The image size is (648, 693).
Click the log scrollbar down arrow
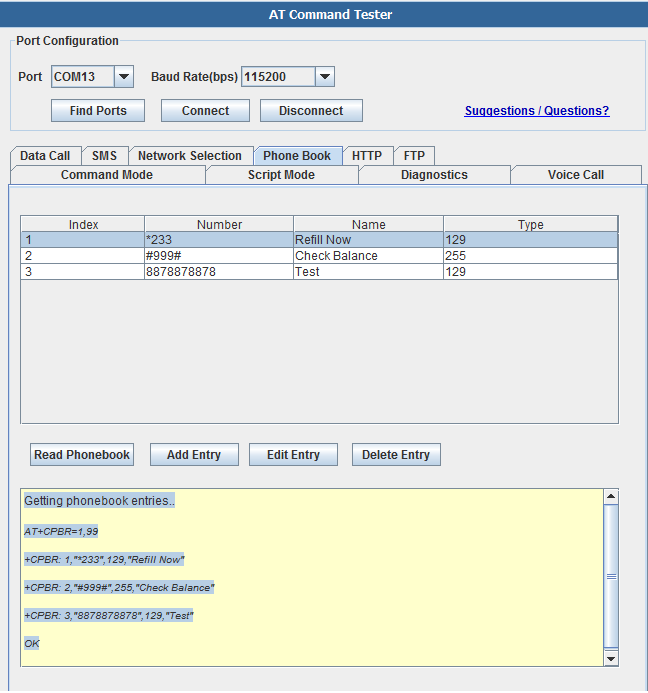[611, 659]
